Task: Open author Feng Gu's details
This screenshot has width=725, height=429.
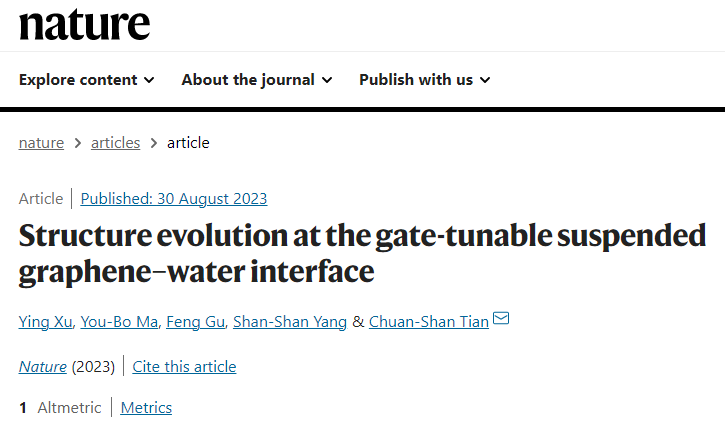Action: click(196, 322)
